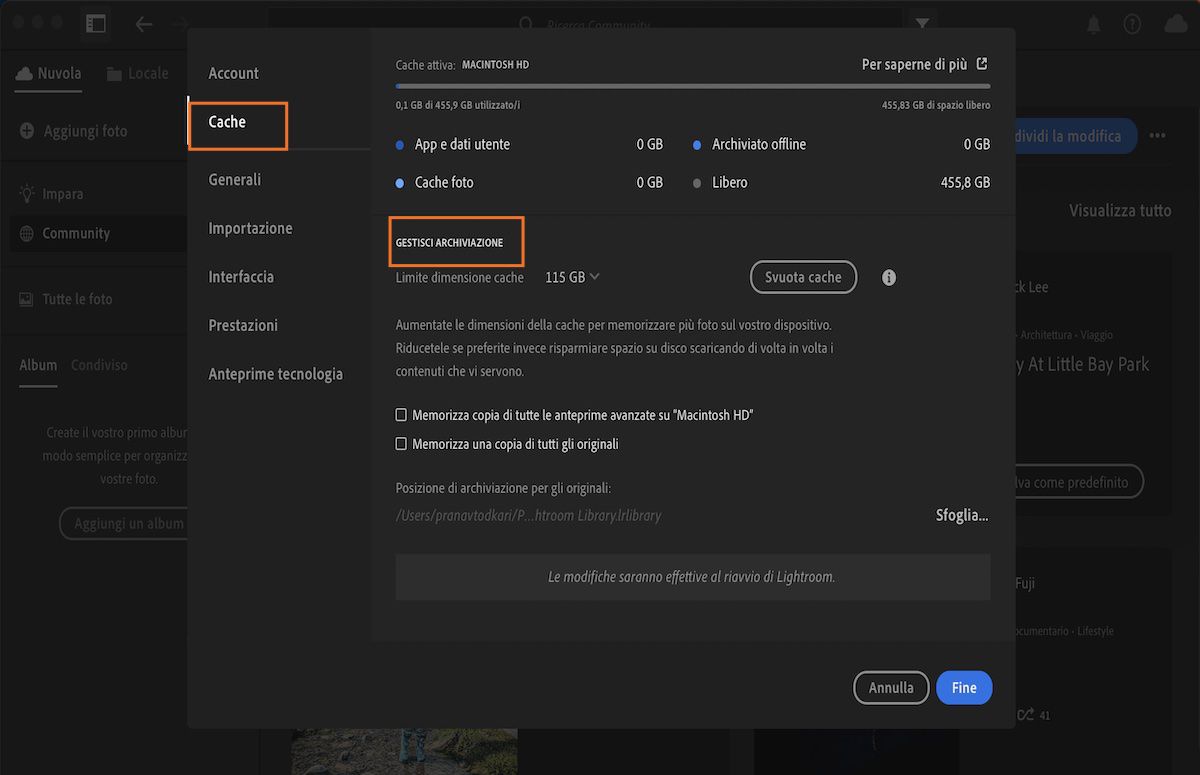Click the Svuota cache button
1200x775 pixels.
802,277
